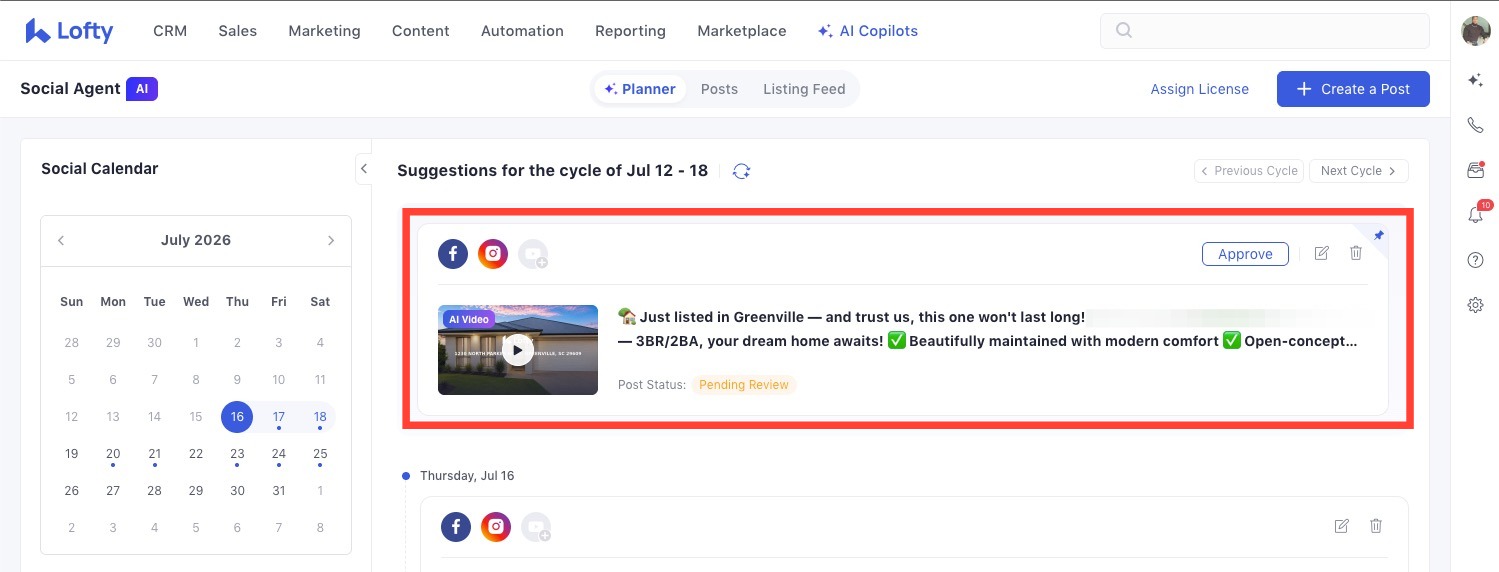
Task: Click the inbox tray icon in sidebar
Action: click(x=1475, y=170)
